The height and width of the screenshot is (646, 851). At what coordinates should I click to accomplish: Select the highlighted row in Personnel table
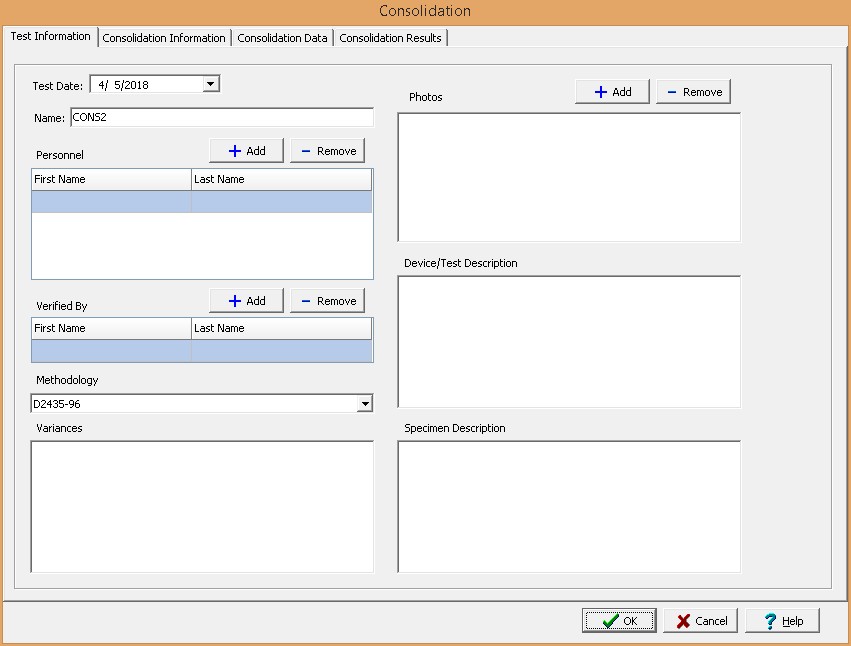click(x=201, y=202)
